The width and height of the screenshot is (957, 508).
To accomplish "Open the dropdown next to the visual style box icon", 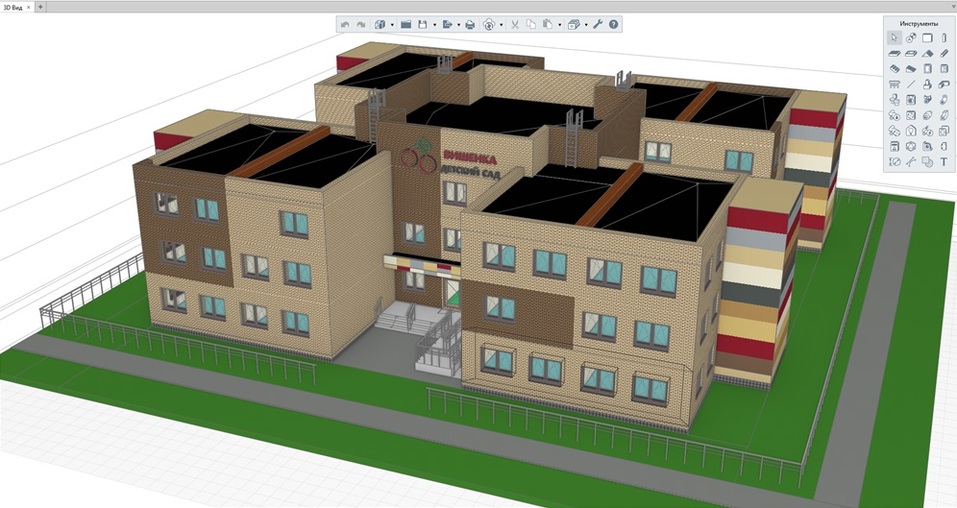I will pos(586,24).
